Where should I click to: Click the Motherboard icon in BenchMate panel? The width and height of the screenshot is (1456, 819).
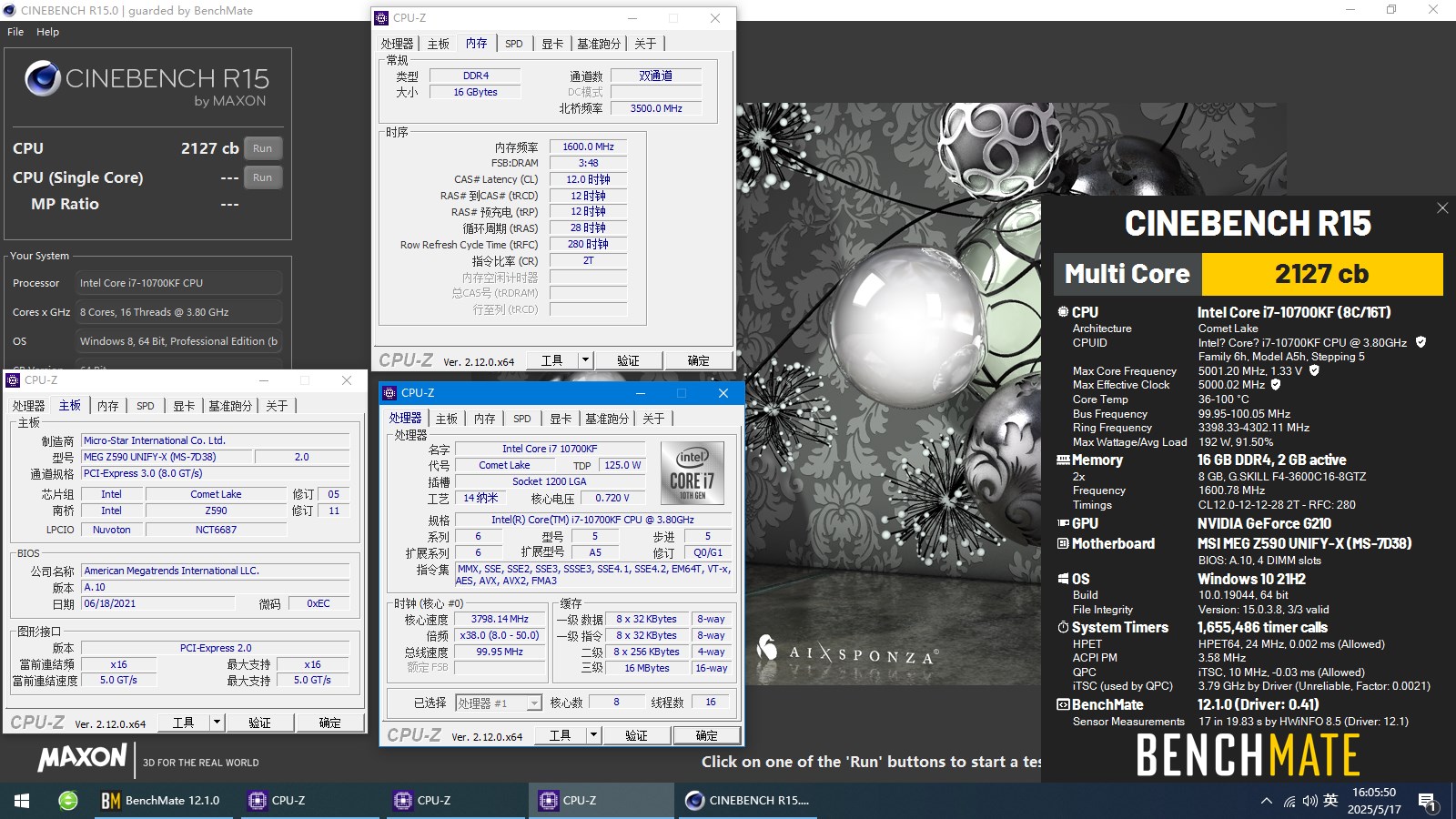[x=1063, y=544]
